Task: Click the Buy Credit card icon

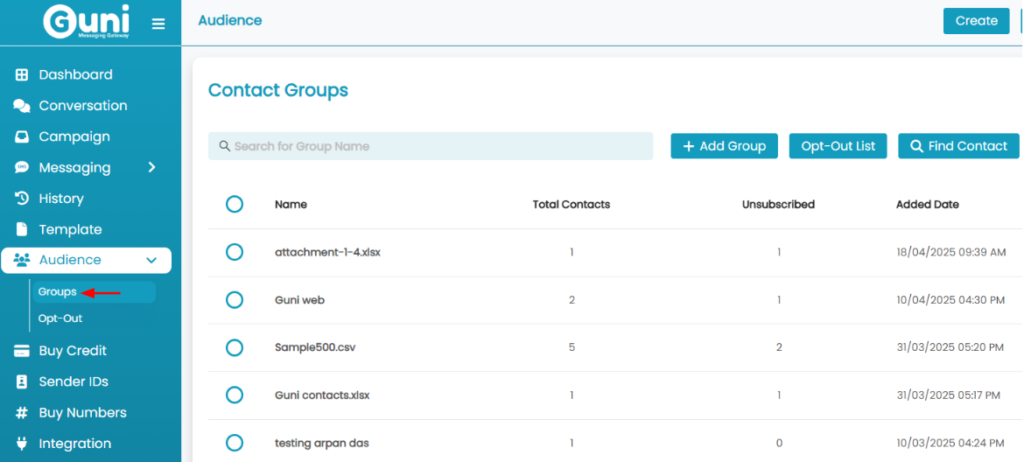Action: pos(22,351)
